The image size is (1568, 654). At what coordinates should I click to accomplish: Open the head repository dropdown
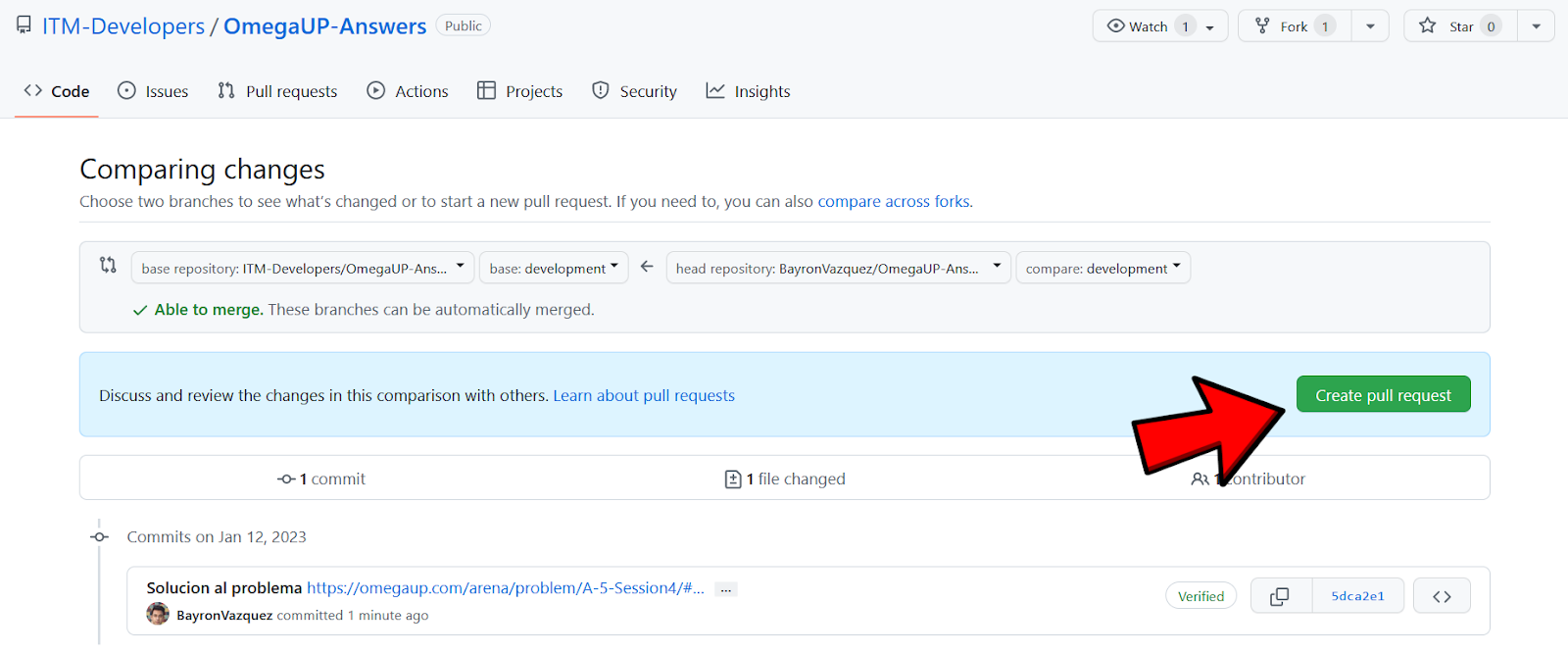click(x=838, y=268)
